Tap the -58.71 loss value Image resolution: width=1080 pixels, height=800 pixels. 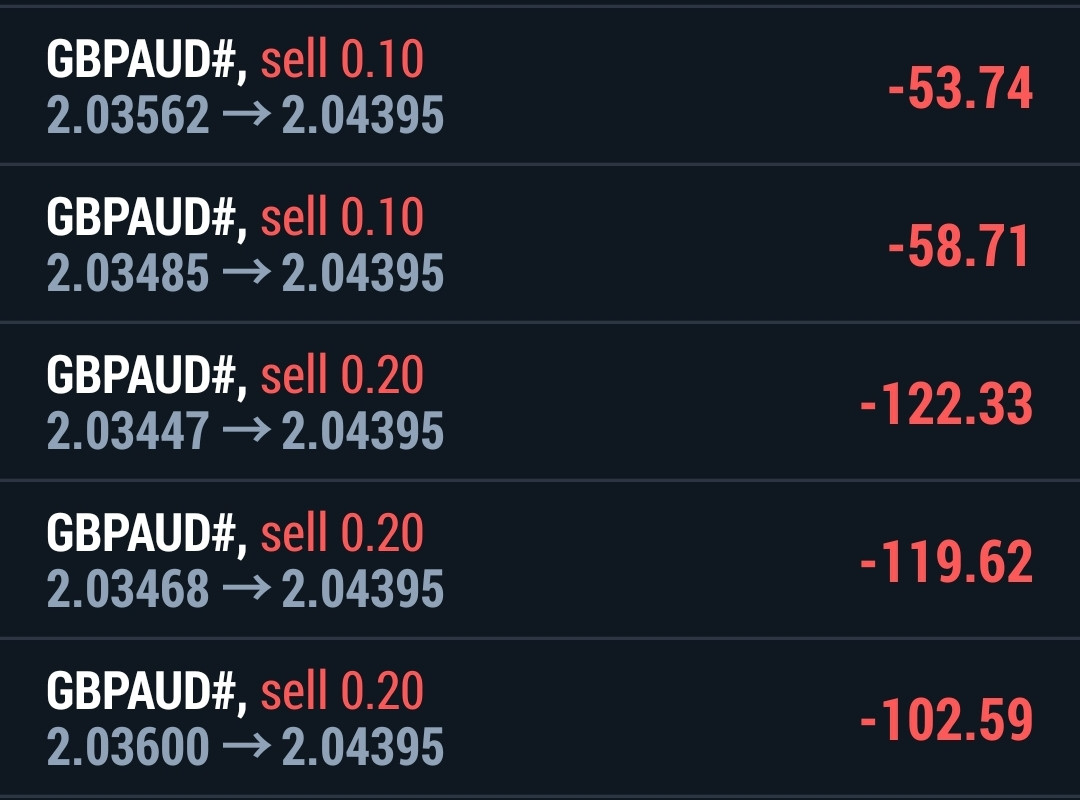click(x=960, y=247)
